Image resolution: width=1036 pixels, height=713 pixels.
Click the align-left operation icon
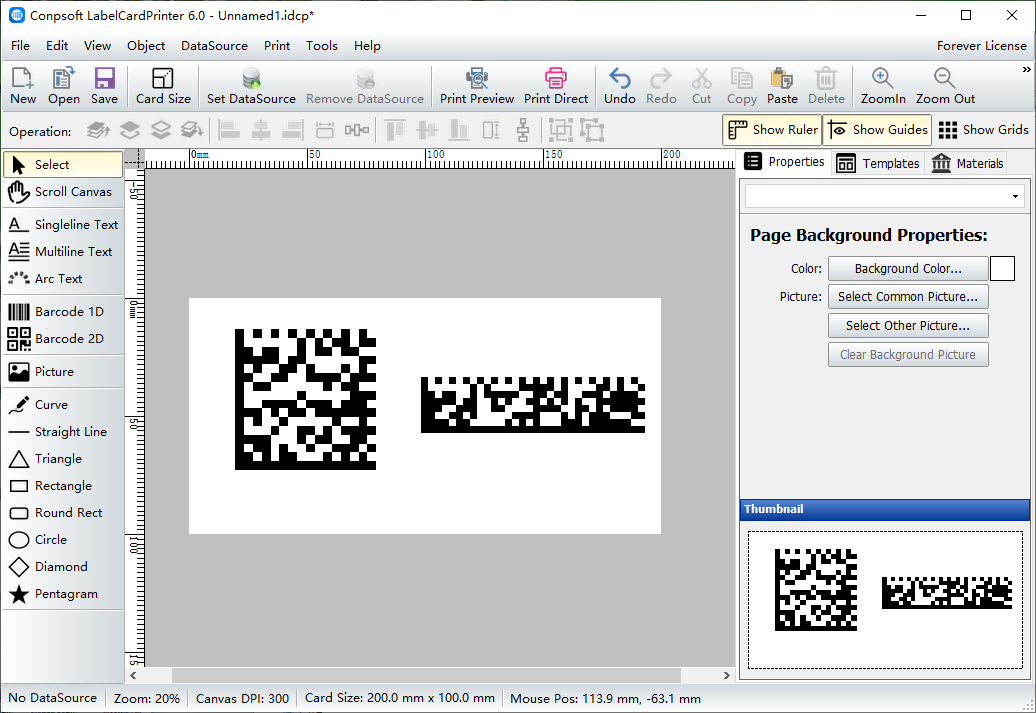point(229,130)
